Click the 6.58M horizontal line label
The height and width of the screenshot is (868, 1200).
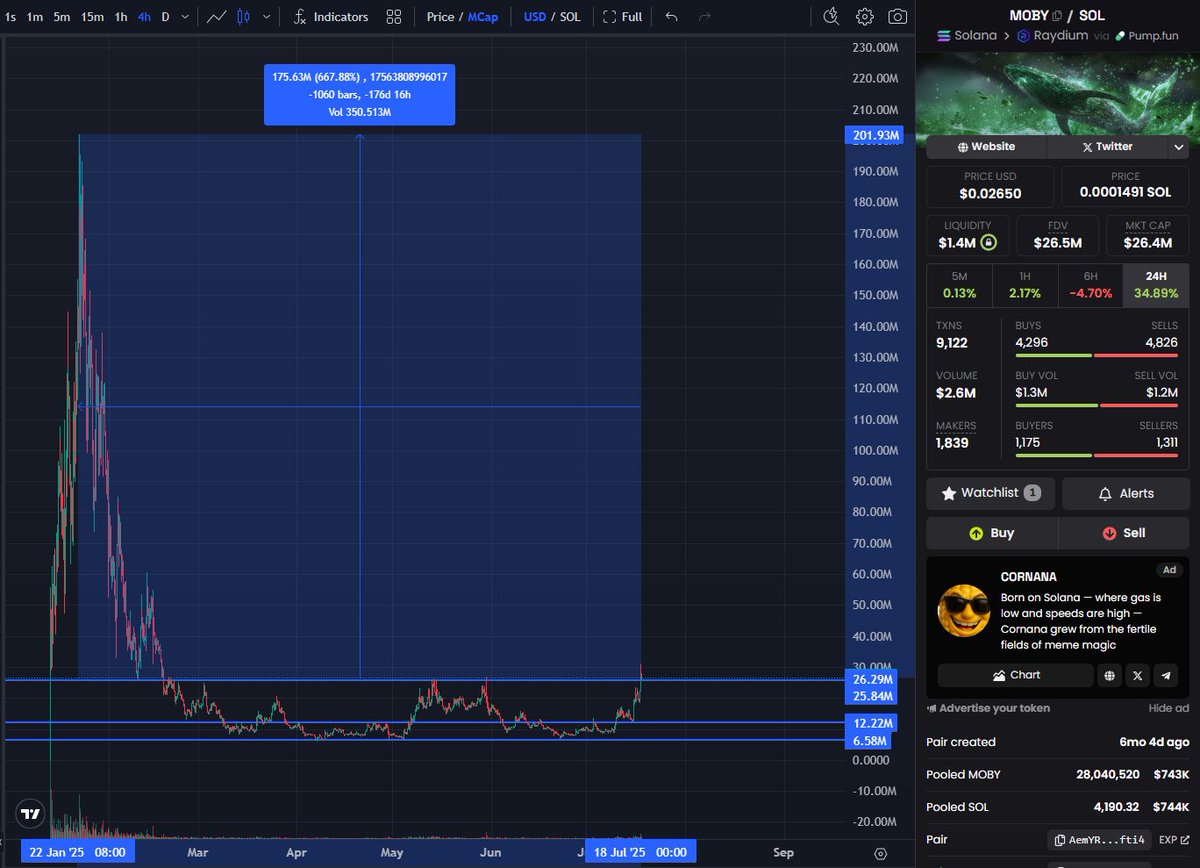[x=871, y=741]
